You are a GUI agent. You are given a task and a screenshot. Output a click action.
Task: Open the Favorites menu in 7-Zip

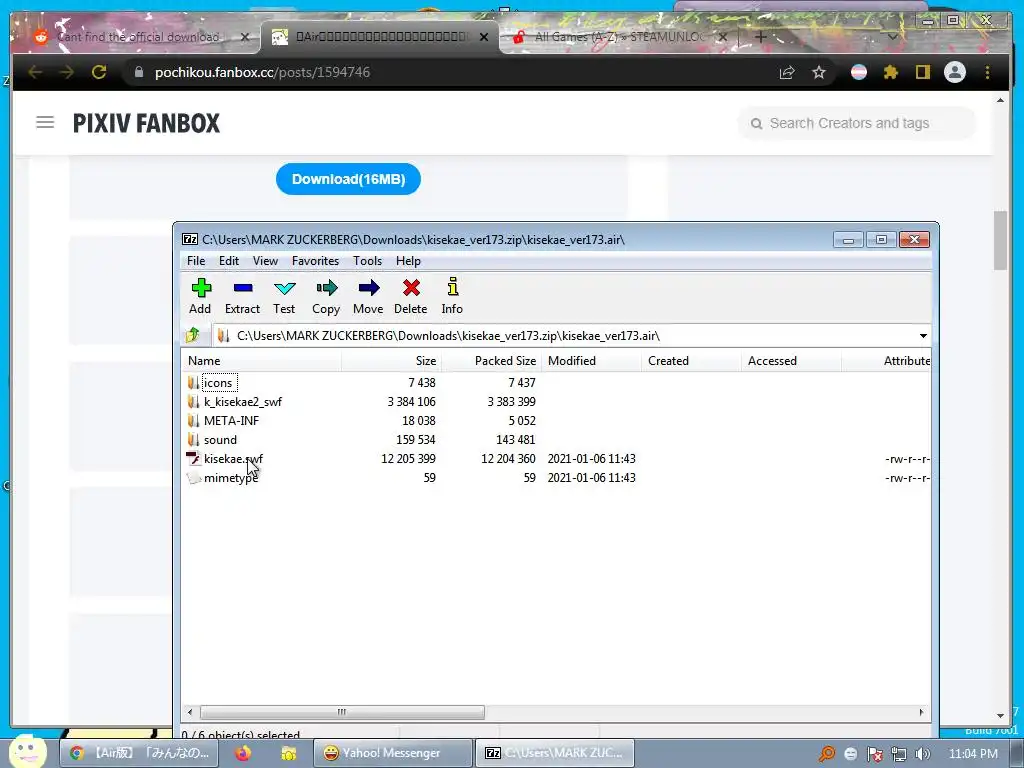[x=315, y=261]
